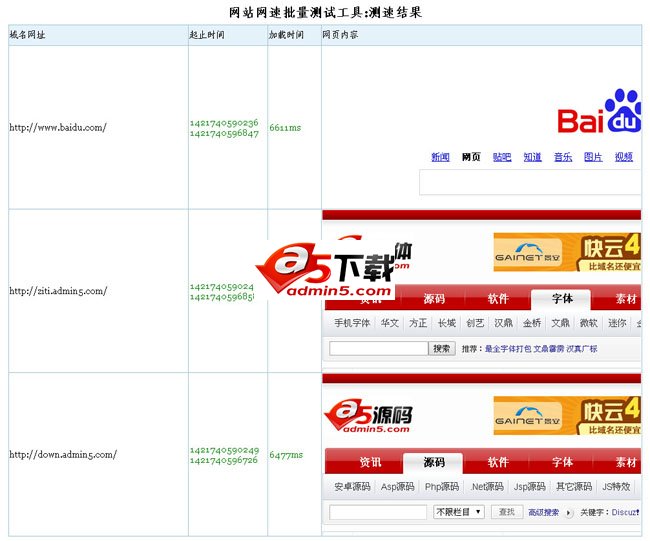The width and height of the screenshot is (650, 541).
Task: Switch to 软件 tab in ziti.admin5.com preview
Action: [498, 298]
